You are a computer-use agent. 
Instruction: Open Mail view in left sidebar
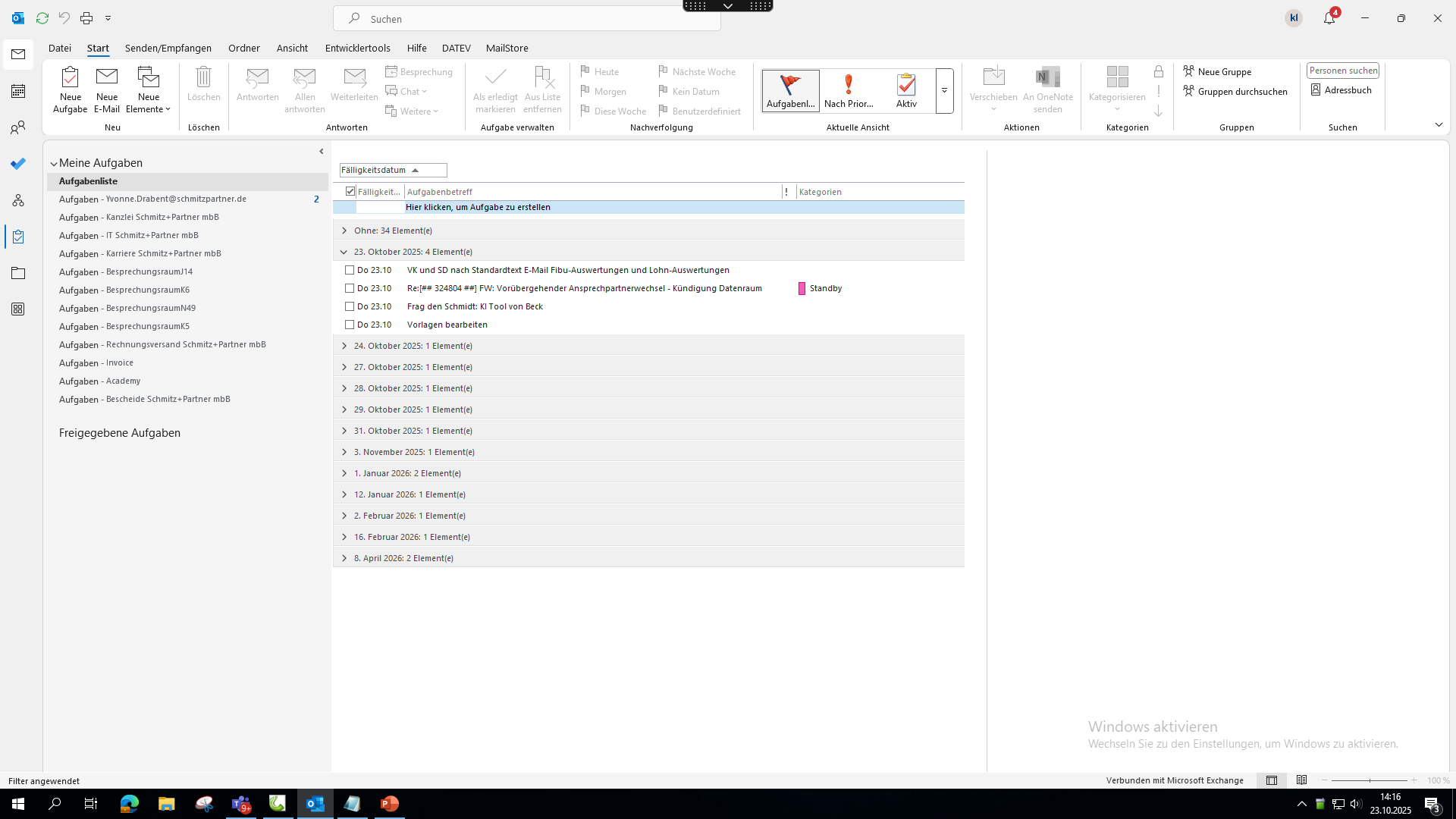pyautogui.click(x=18, y=55)
